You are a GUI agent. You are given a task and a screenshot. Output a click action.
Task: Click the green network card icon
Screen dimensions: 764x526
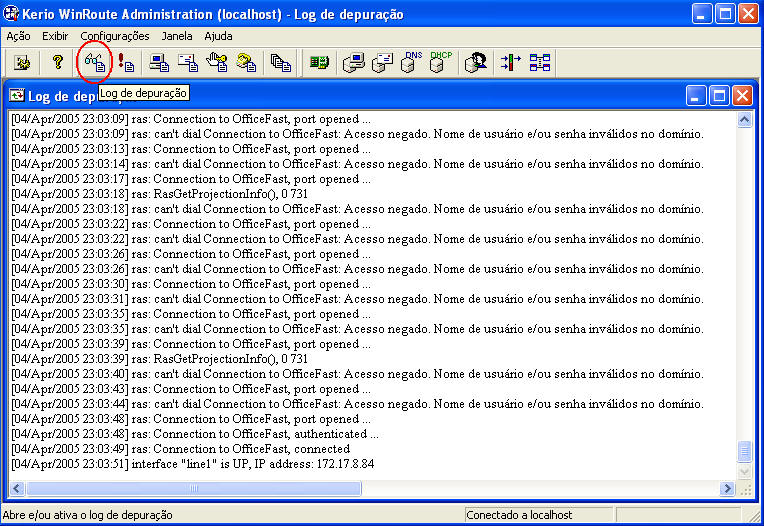(319, 62)
